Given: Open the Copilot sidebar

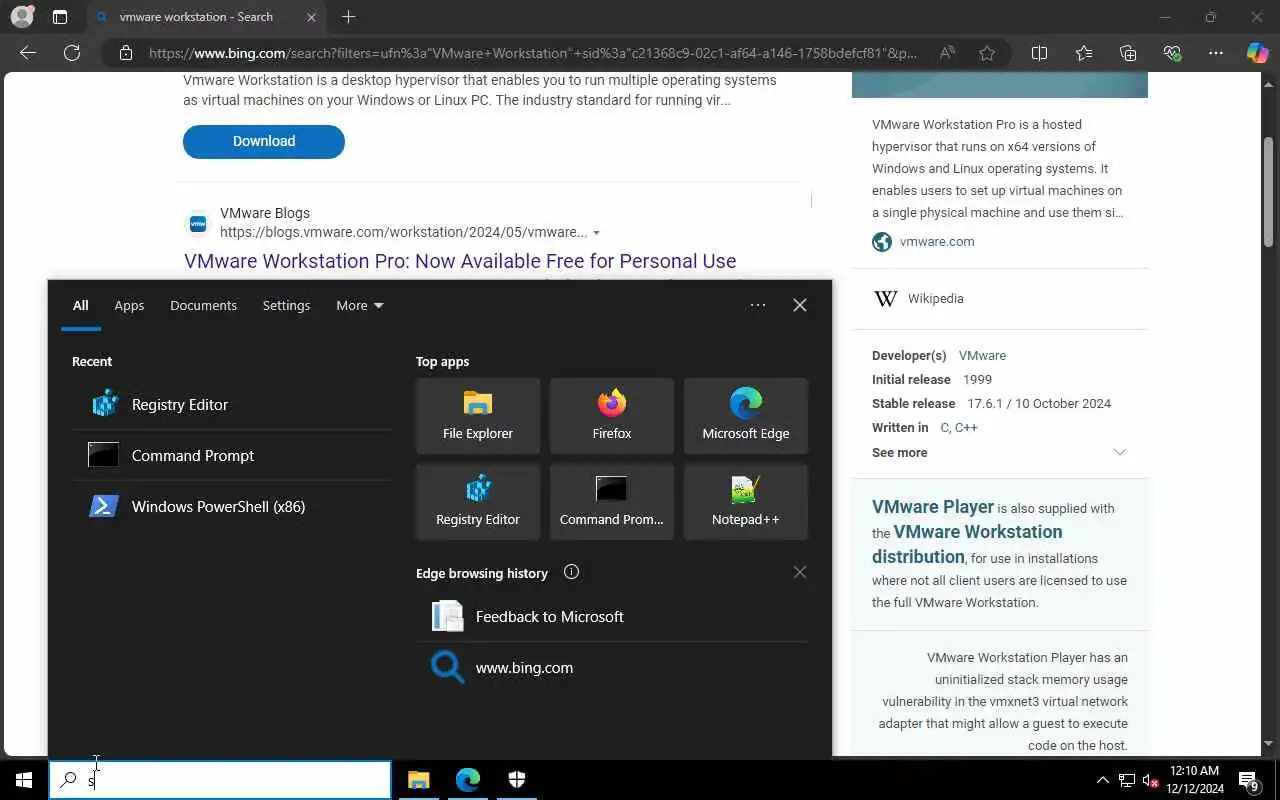Looking at the screenshot, I should click(x=1258, y=53).
